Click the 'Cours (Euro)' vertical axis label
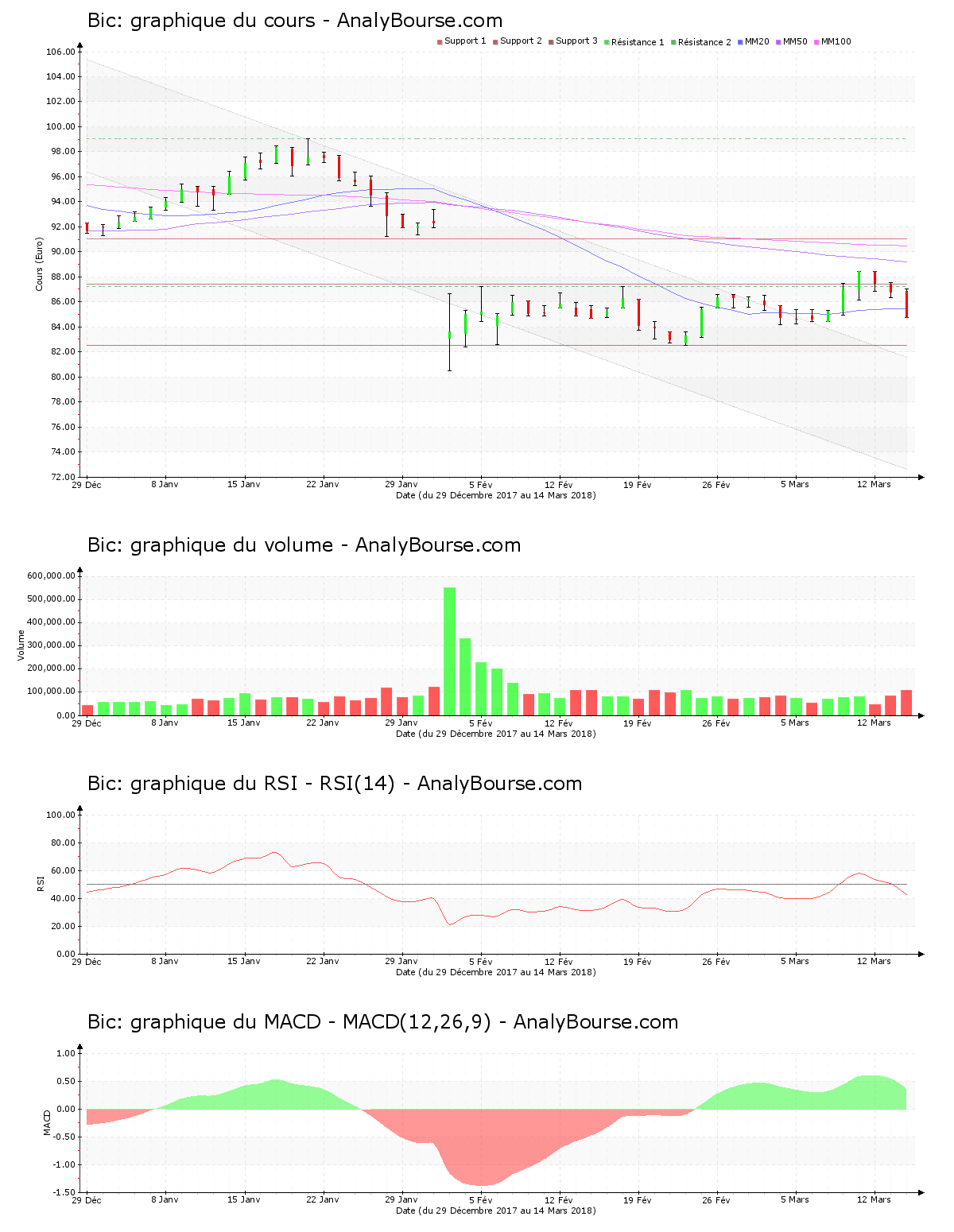This screenshot has width=954, height=1232. coord(39,264)
